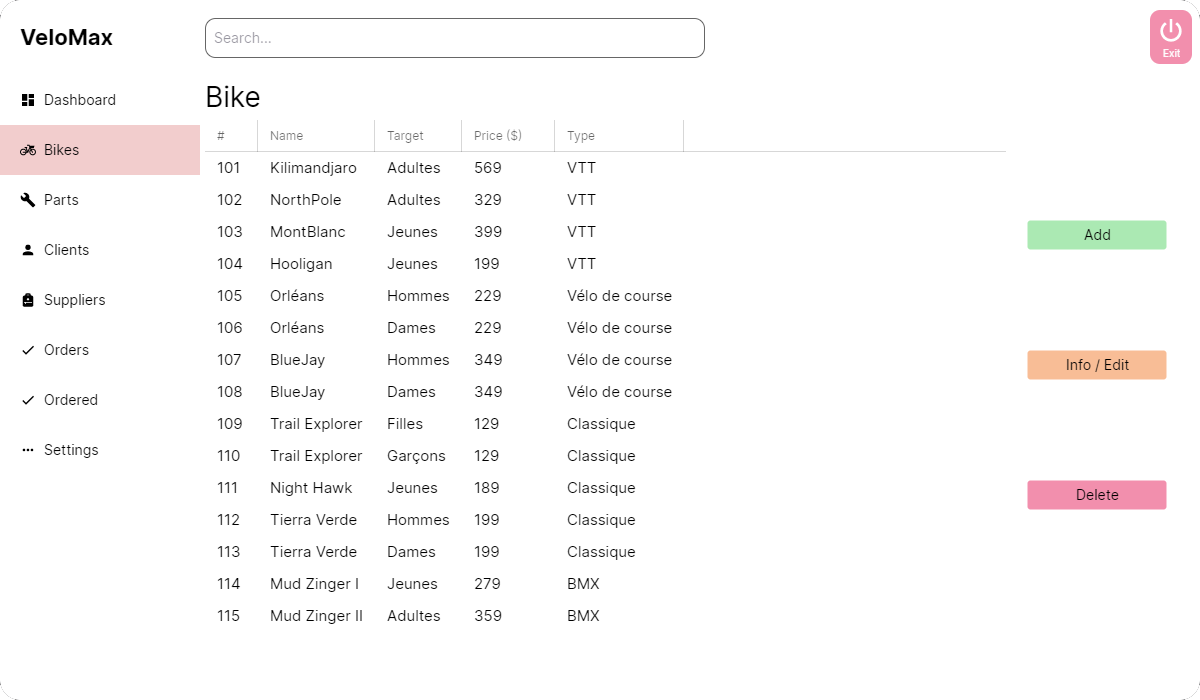Viewport: 1200px width, 700px height.
Task: Select the checkmark icon beside Ordered
Action: (x=26, y=400)
